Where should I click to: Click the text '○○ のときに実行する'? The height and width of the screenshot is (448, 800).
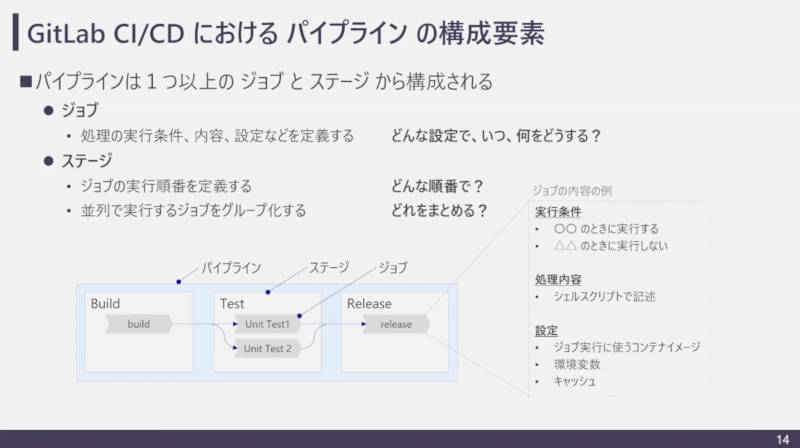[606, 229]
